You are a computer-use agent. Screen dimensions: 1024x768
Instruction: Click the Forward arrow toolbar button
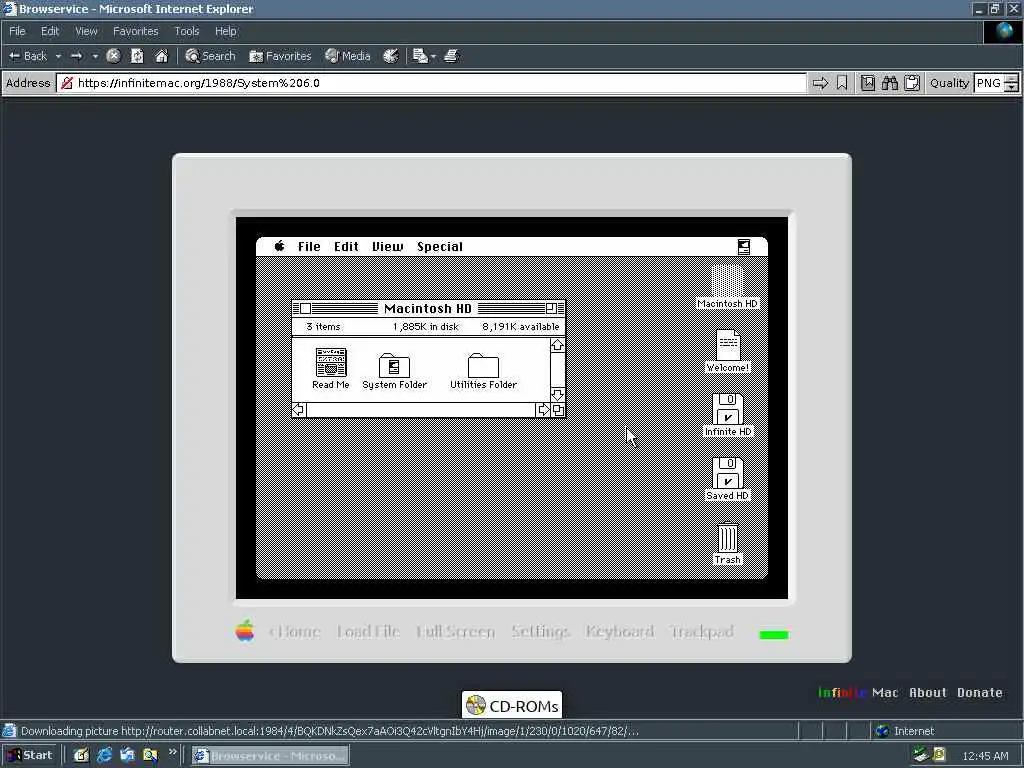click(x=76, y=56)
